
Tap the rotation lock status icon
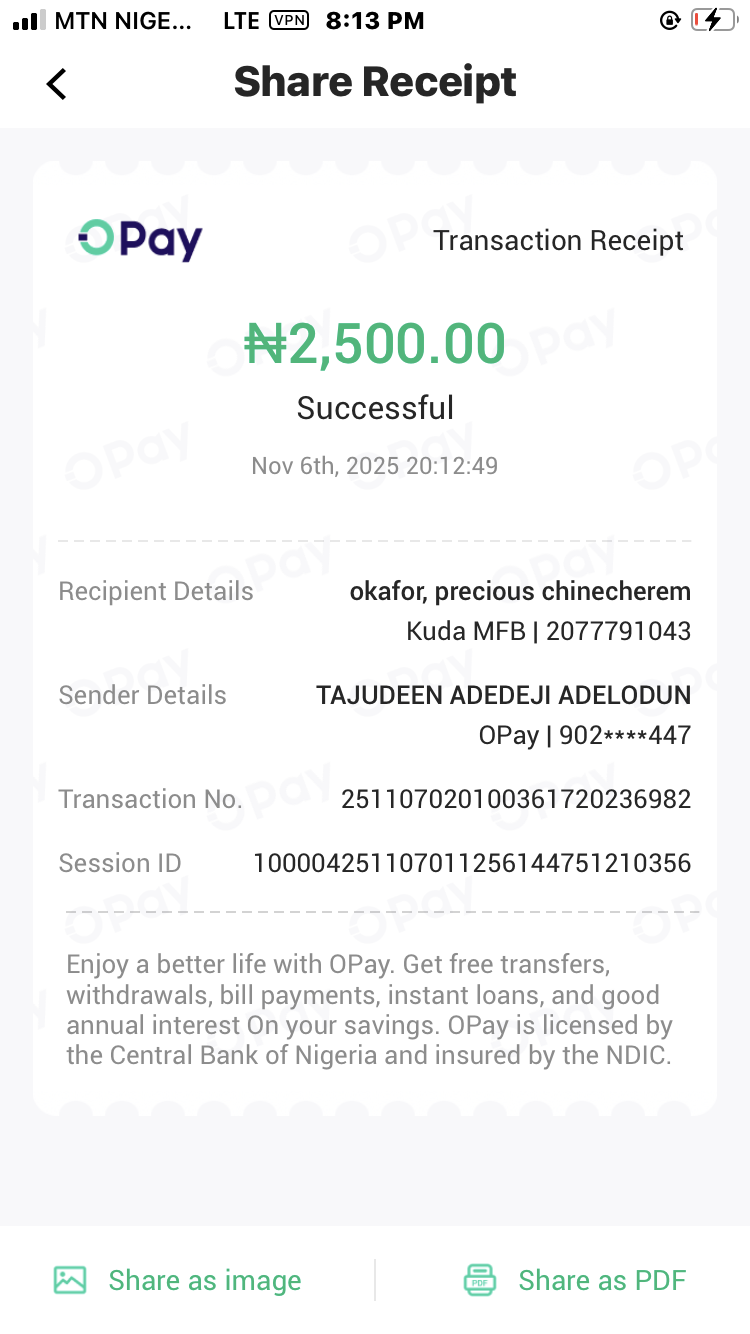pos(670,20)
